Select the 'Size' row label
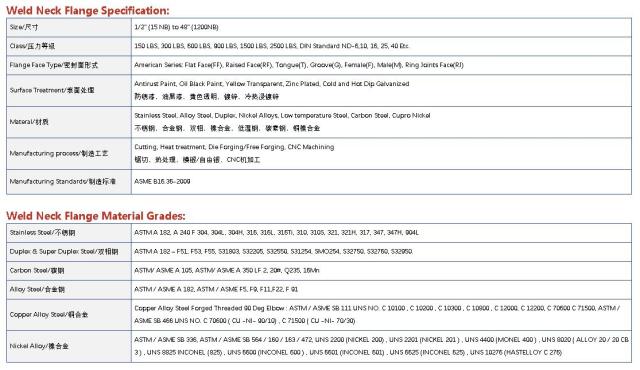 pyautogui.click(x=24, y=27)
